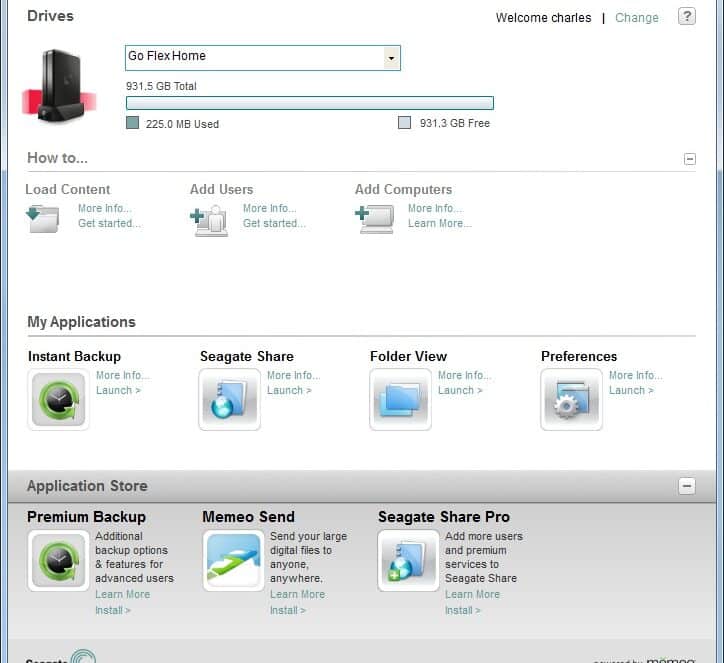Open the help question mark icon
Screen dimensions: 724x663
pyautogui.click(x=687, y=17)
